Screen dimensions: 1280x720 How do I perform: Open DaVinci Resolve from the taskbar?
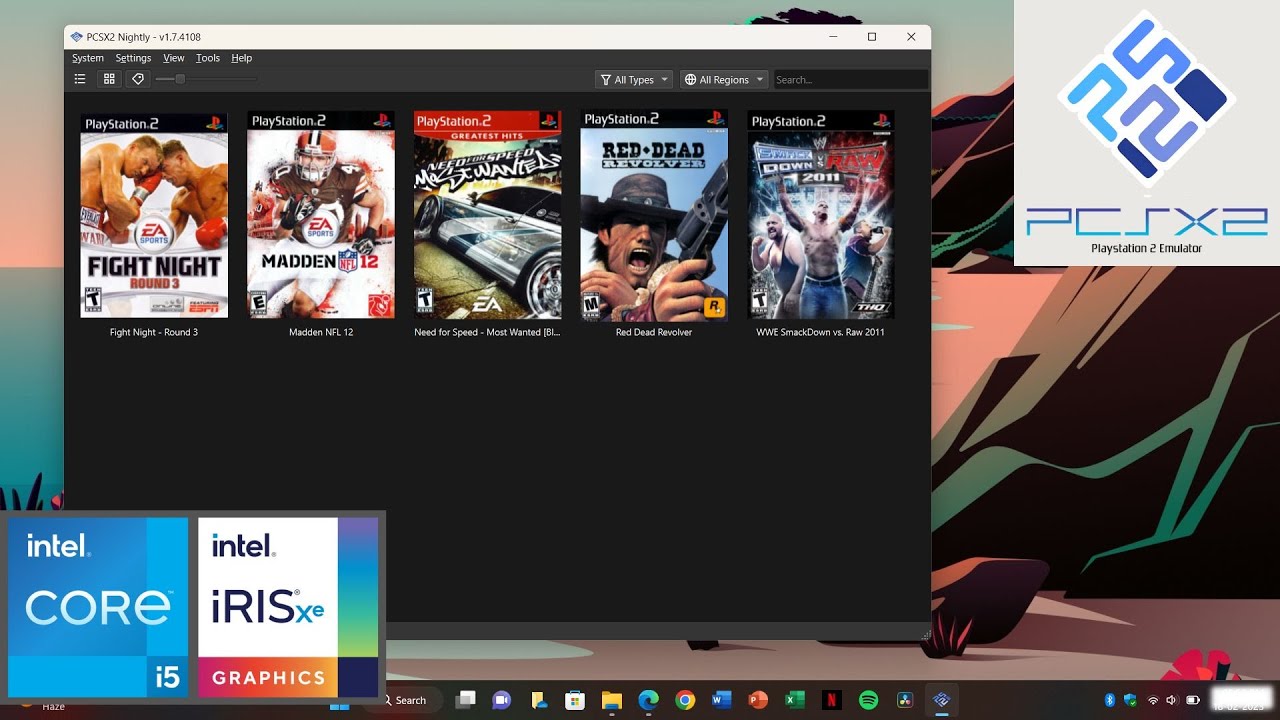905,700
